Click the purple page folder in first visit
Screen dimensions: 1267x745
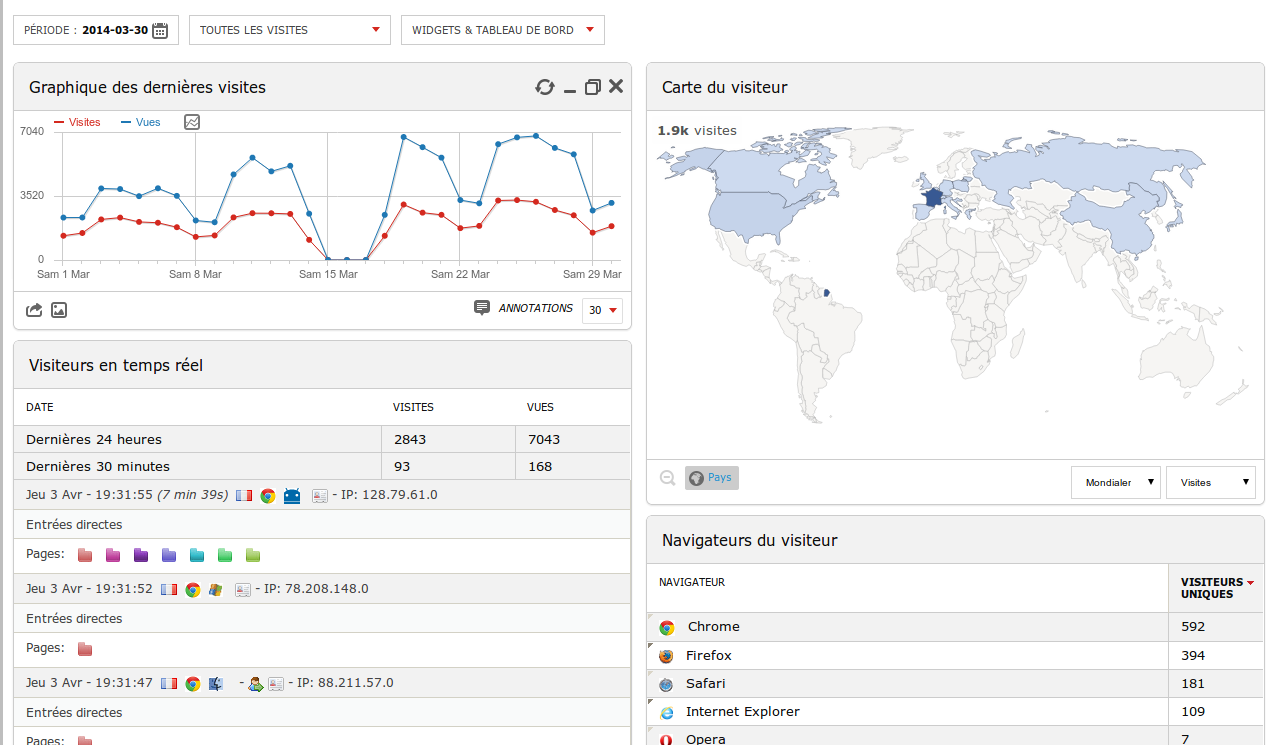(141, 555)
